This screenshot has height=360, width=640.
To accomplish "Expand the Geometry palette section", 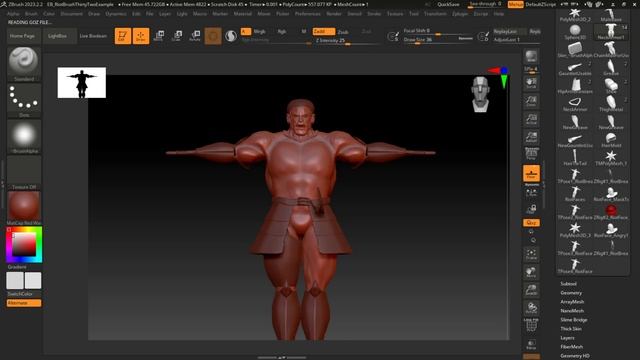I will point(571,293).
